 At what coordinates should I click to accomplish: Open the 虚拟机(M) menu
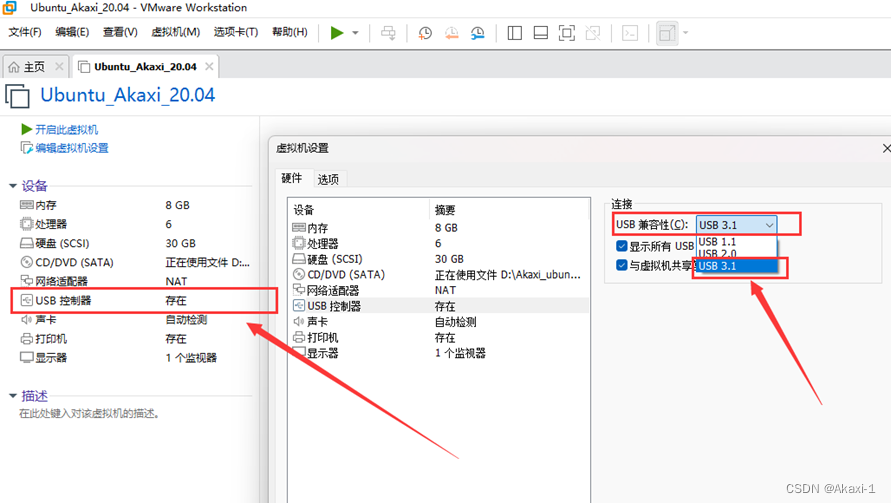(176, 32)
